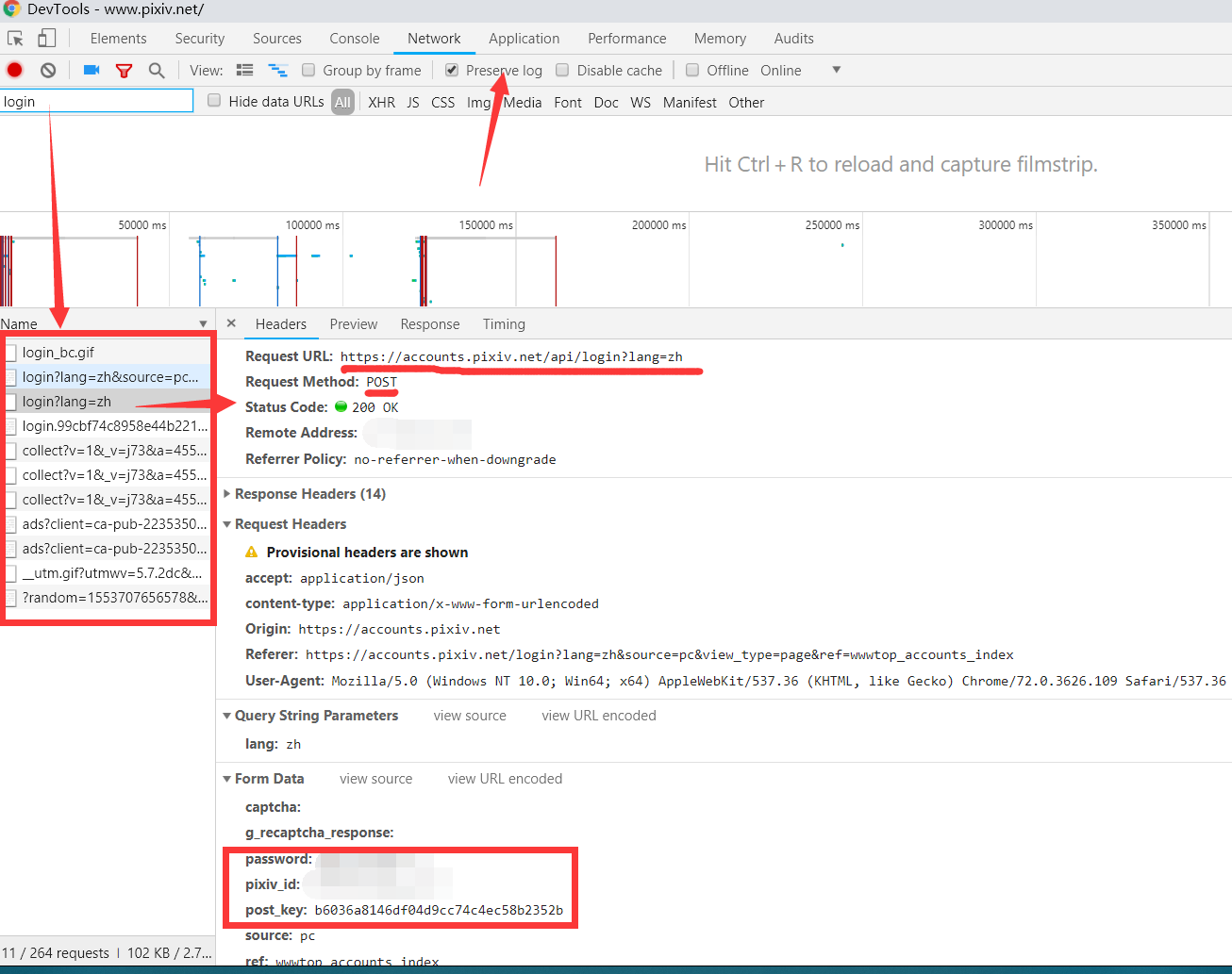Switch to Timing detail tab
Viewport: 1232px width, 974px height.
click(504, 324)
